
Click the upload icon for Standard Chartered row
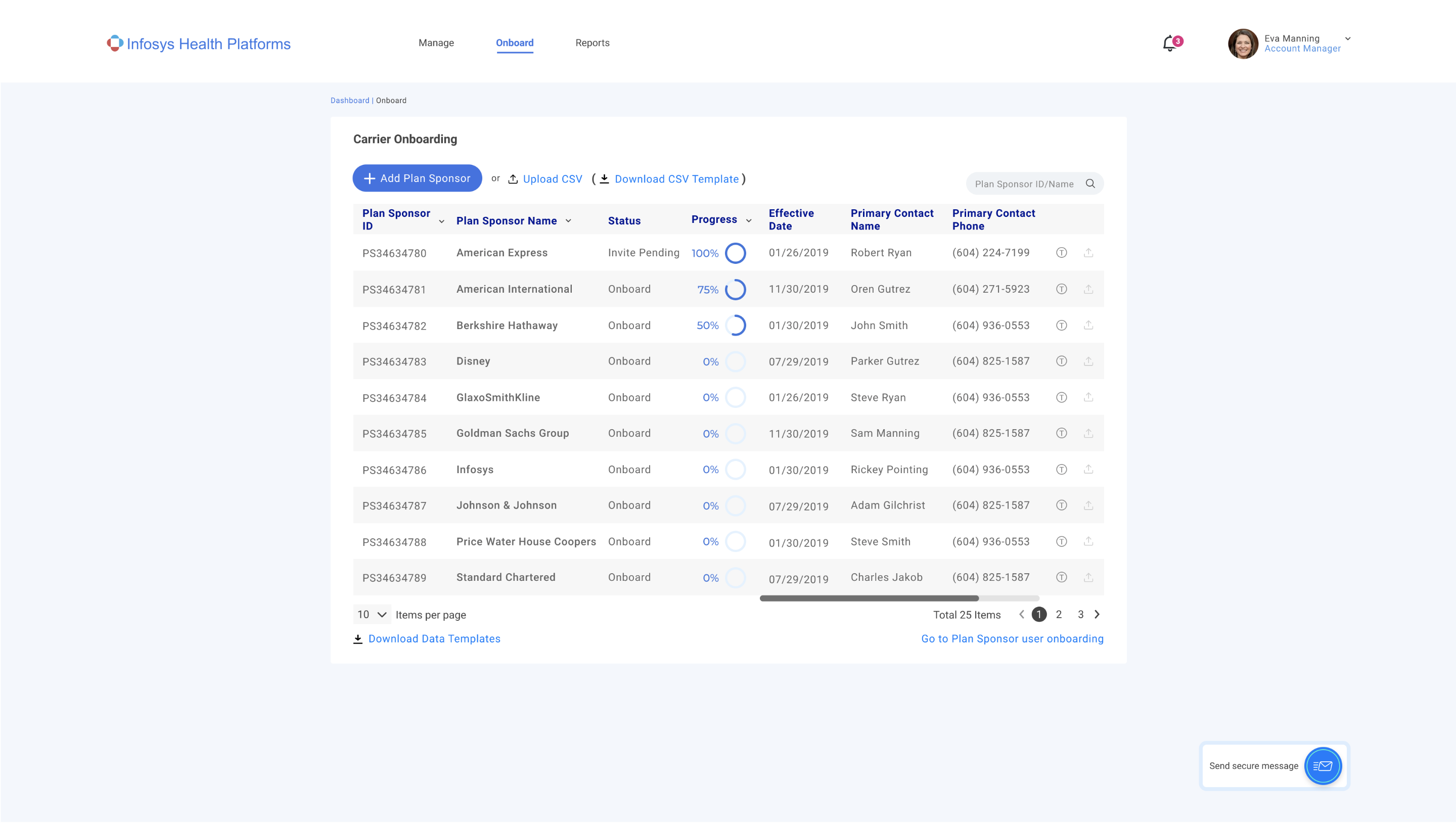[x=1088, y=578]
